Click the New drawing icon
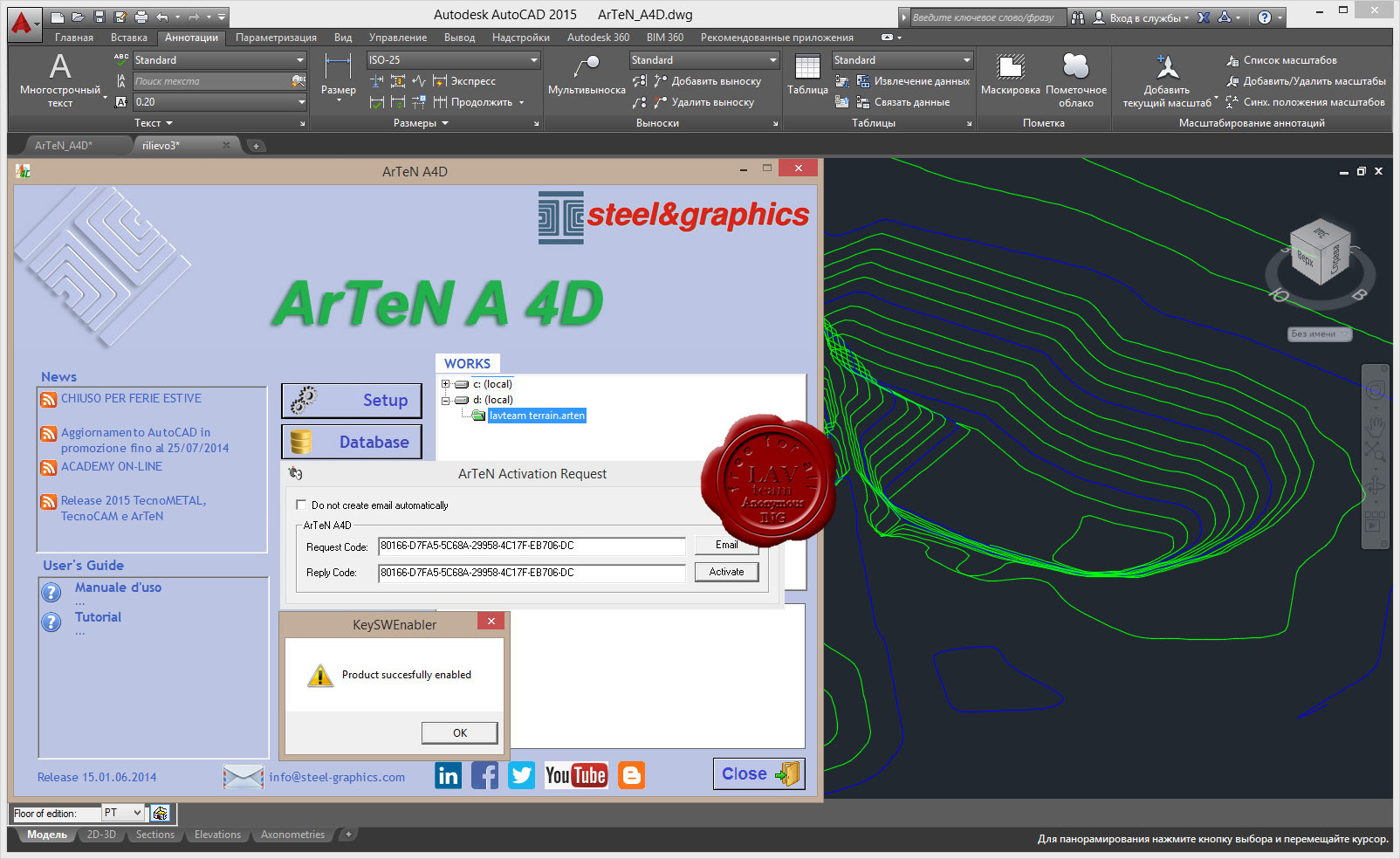 [x=58, y=17]
